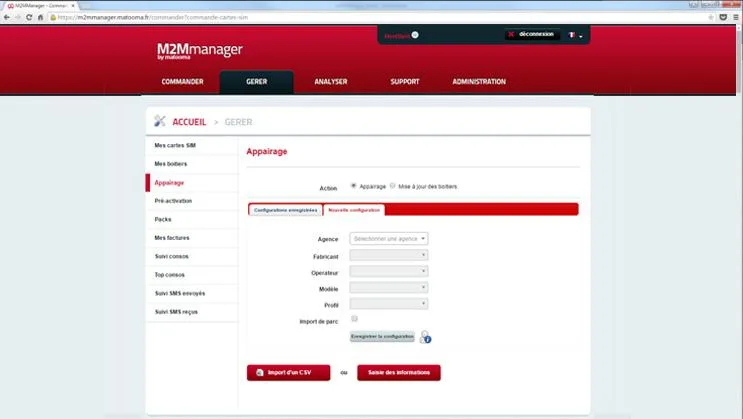Click the browser forward arrow

coord(18,18)
